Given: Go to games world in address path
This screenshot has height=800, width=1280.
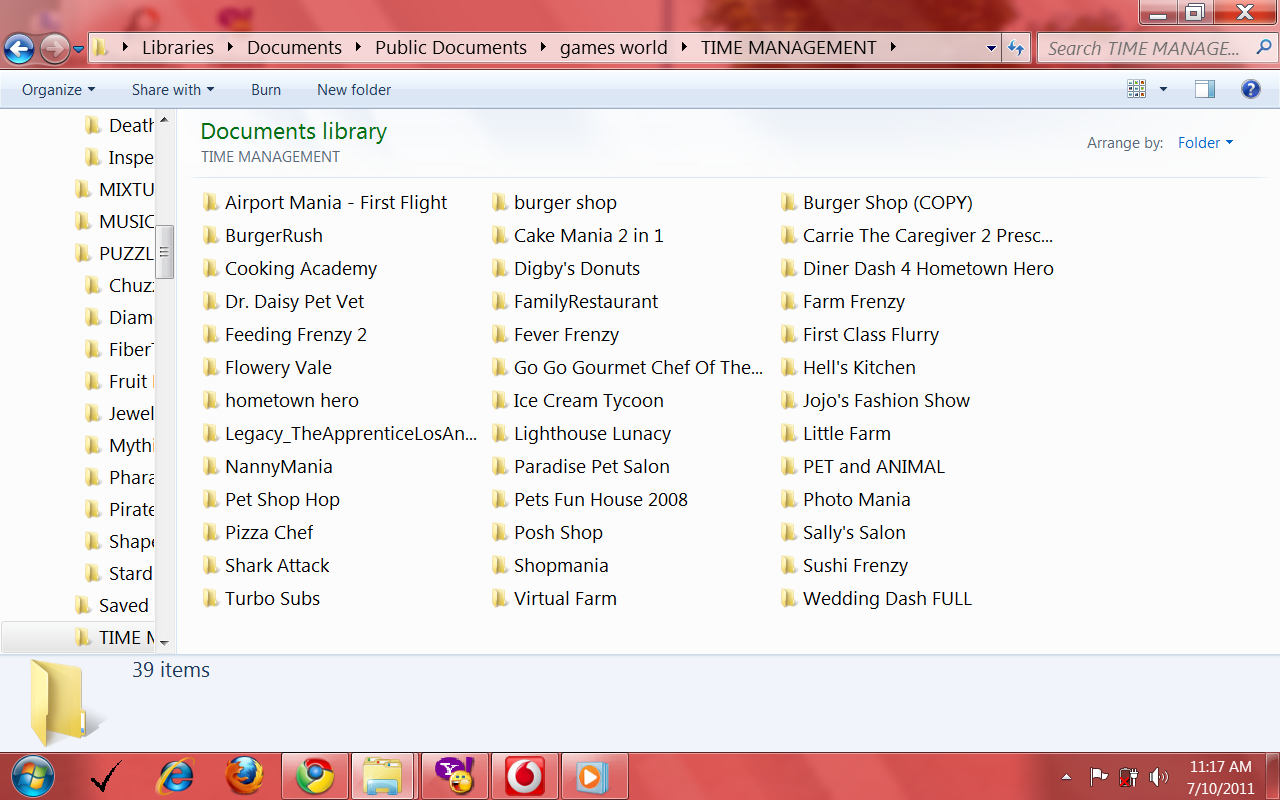Looking at the screenshot, I should coord(613,47).
